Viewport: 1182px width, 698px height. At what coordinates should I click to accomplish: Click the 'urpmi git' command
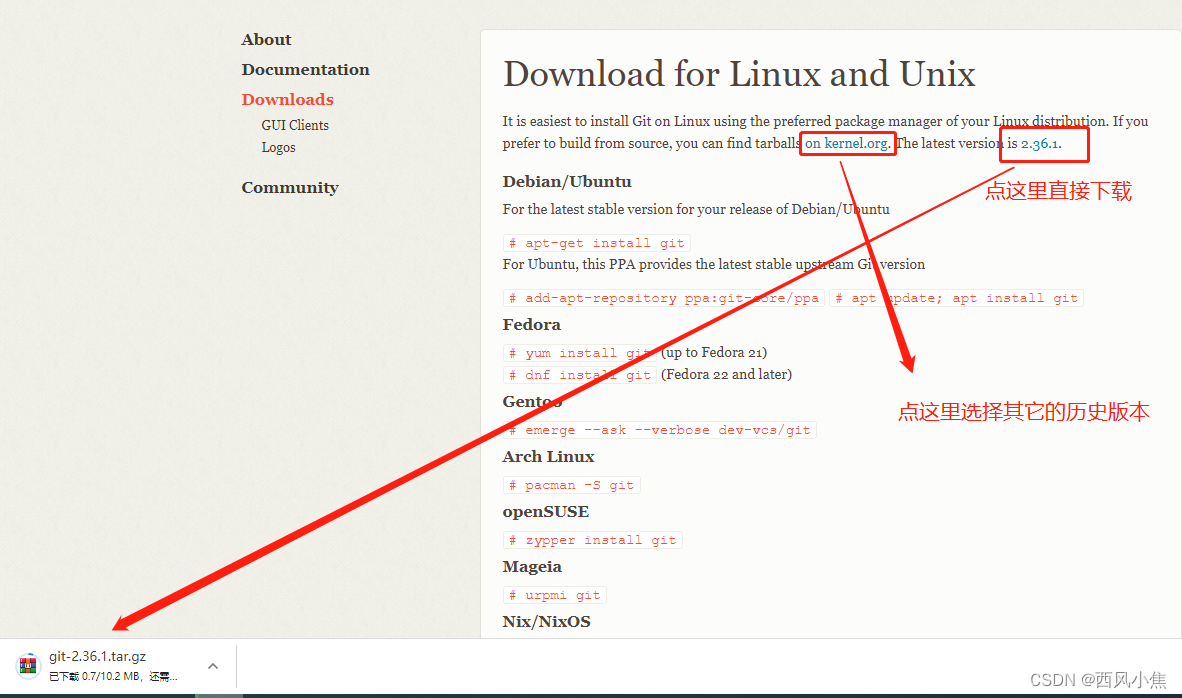click(555, 595)
